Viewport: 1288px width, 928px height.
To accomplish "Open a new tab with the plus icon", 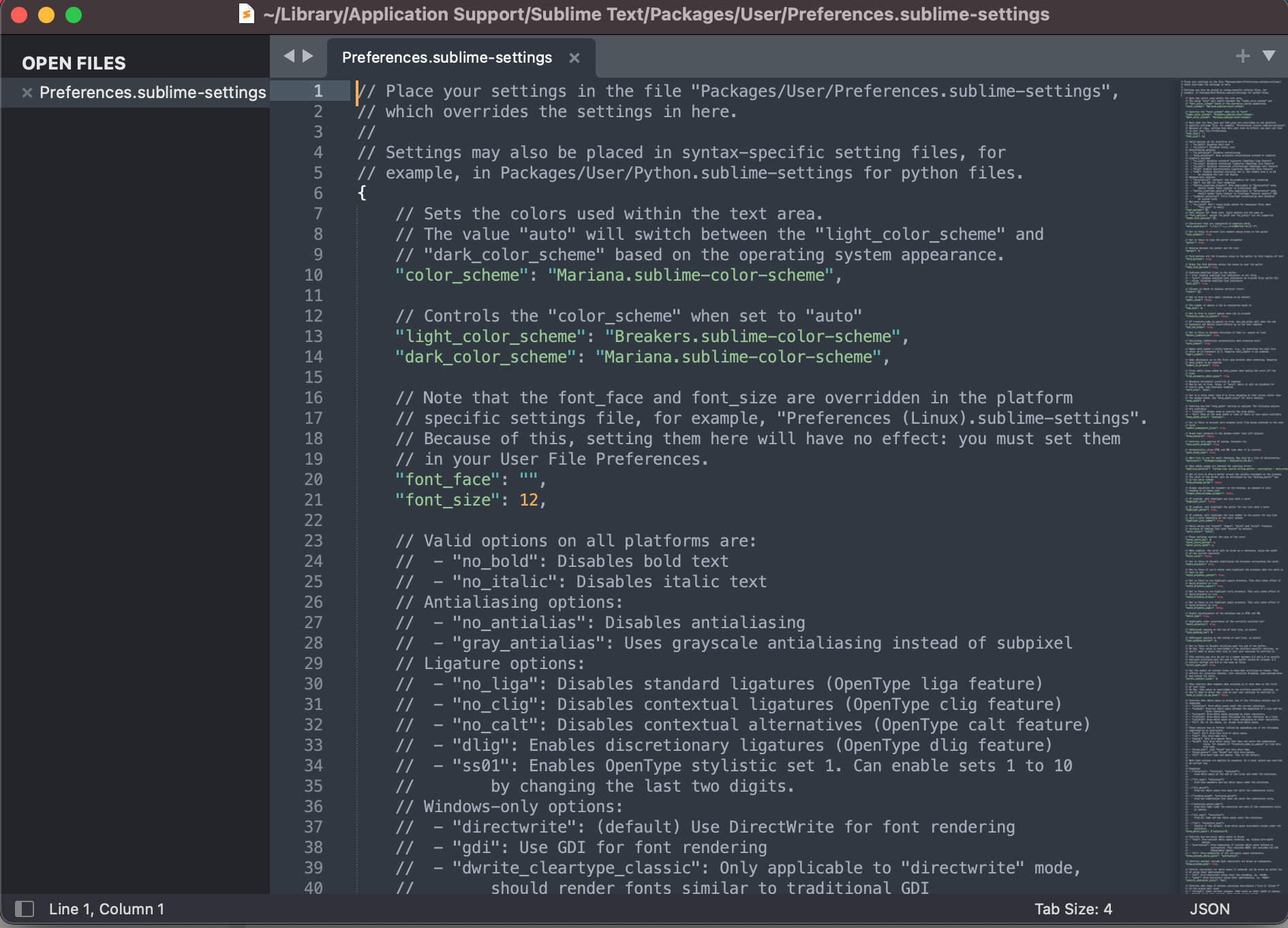I will click(1243, 55).
